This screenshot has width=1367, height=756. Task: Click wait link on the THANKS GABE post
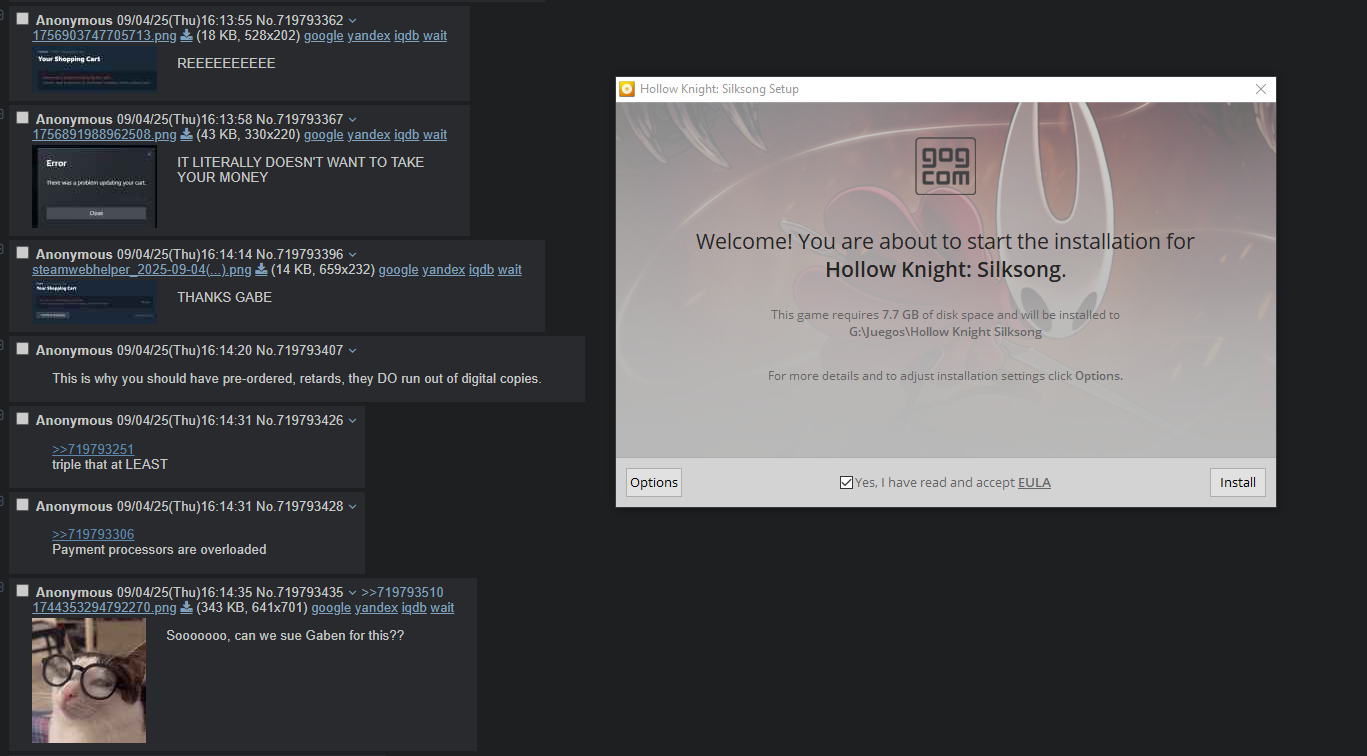(x=510, y=270)
